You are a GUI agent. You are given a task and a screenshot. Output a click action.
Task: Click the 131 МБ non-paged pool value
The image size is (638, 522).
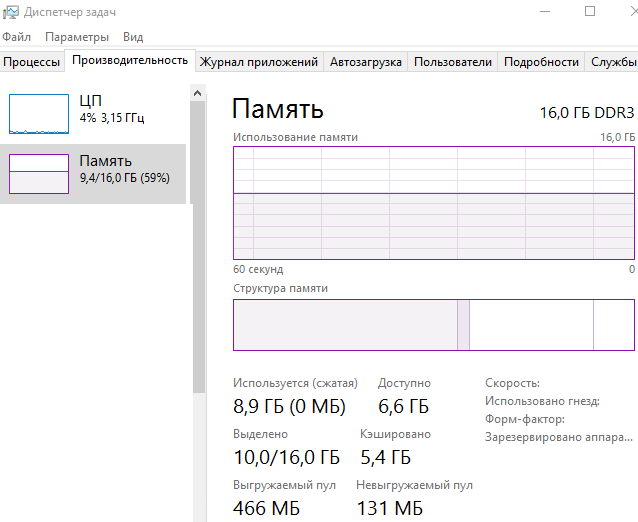pos(390,508)
